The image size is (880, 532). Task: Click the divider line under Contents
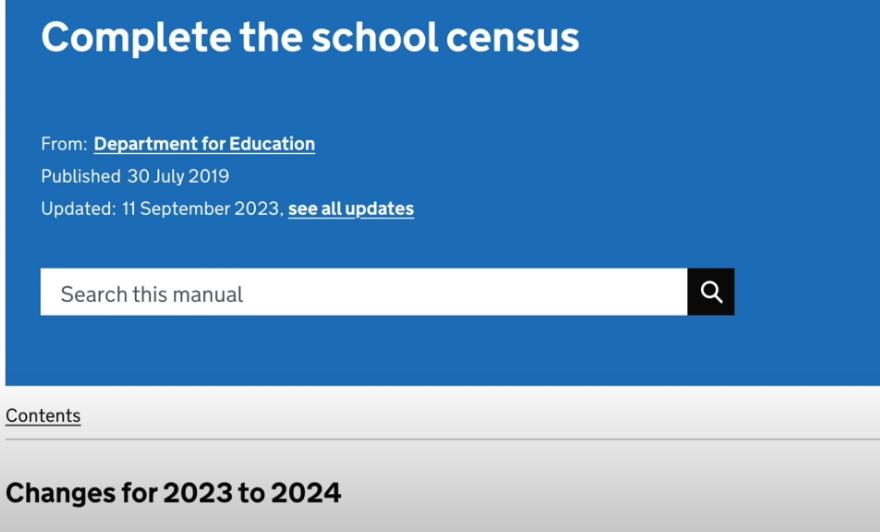tap(443, 439)
